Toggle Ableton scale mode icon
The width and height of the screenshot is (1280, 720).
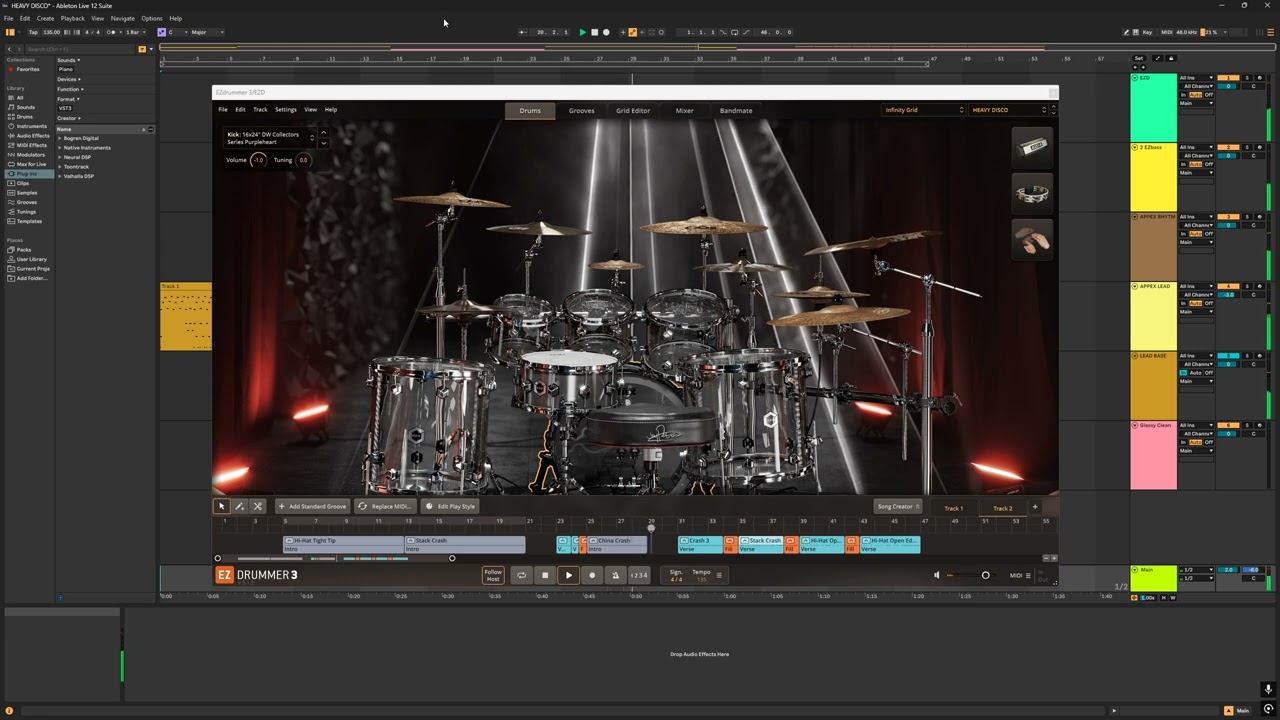[161, 32]
